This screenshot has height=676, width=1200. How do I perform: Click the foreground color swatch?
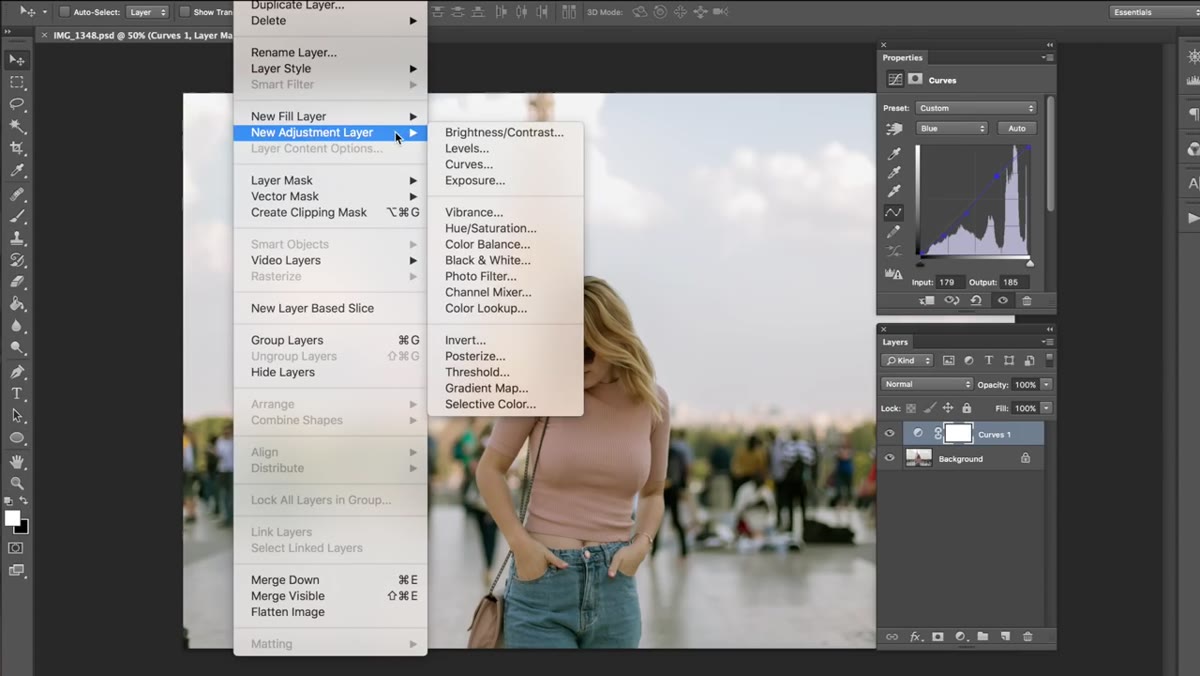[12, 518]
